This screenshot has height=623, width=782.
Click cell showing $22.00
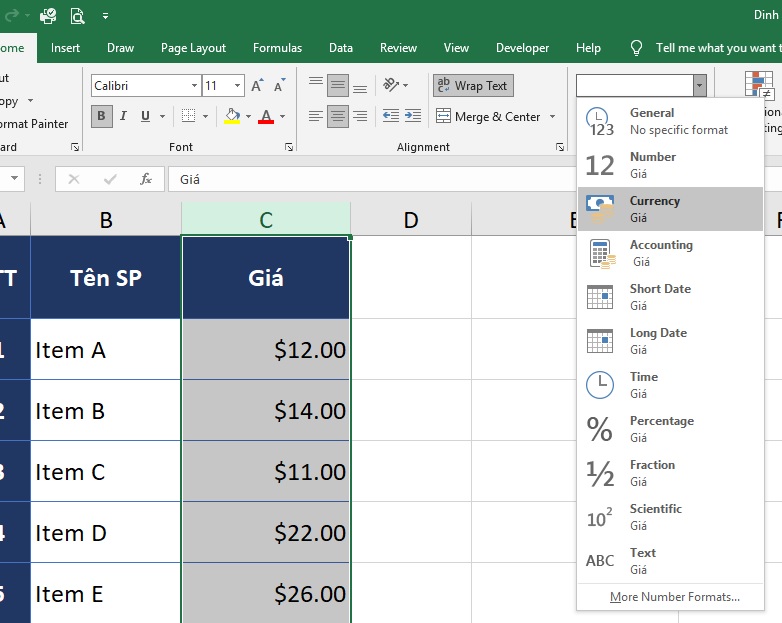pyautogui.click(x=266, y=533)
